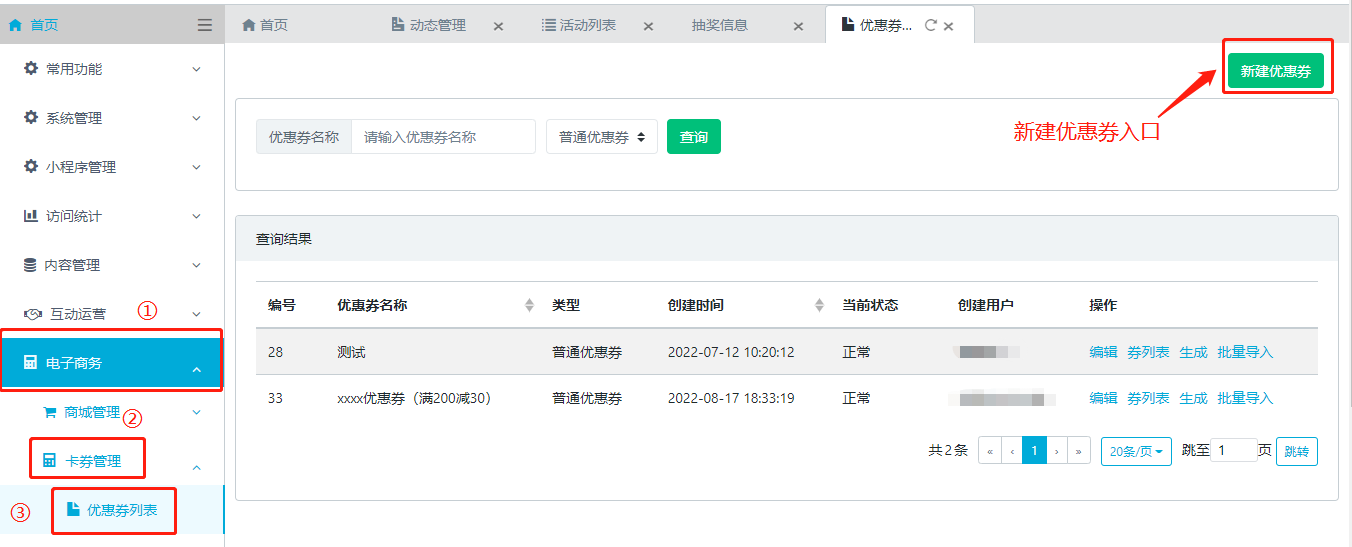
Task: Click the 优惠券名称 search input field
Action: (x=443, y=137)
